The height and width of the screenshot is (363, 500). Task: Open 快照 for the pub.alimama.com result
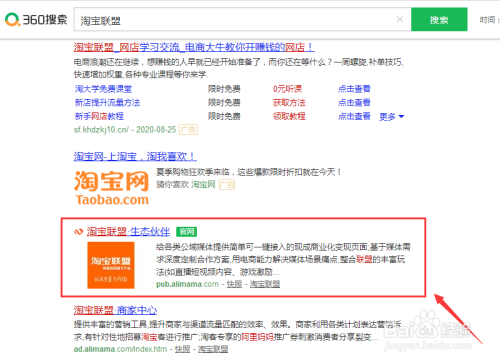(x=234, y=284)
